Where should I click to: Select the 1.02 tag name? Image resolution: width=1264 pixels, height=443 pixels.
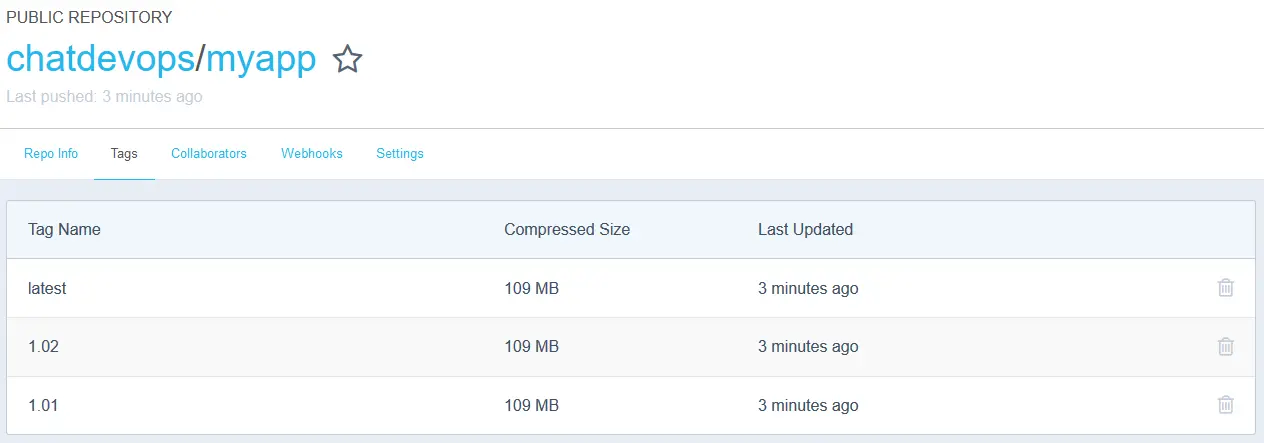click(x=44, y=347)
